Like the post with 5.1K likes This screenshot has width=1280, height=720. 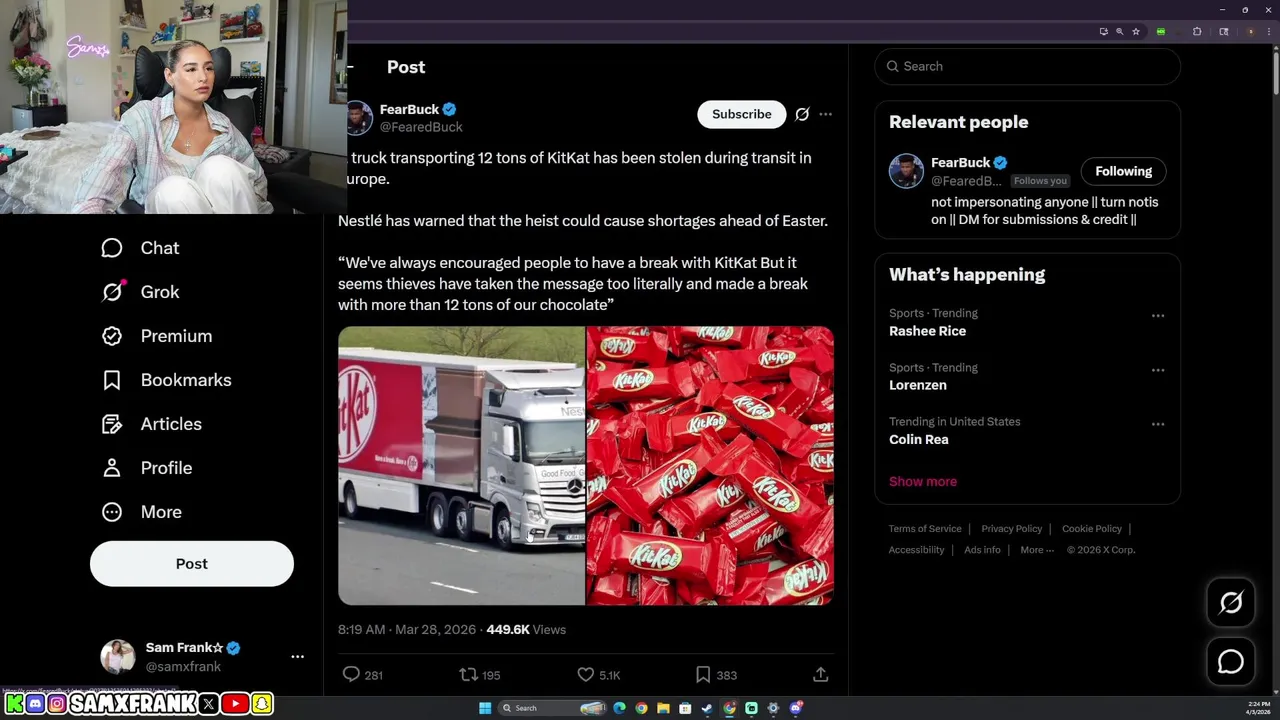[586, 675]
